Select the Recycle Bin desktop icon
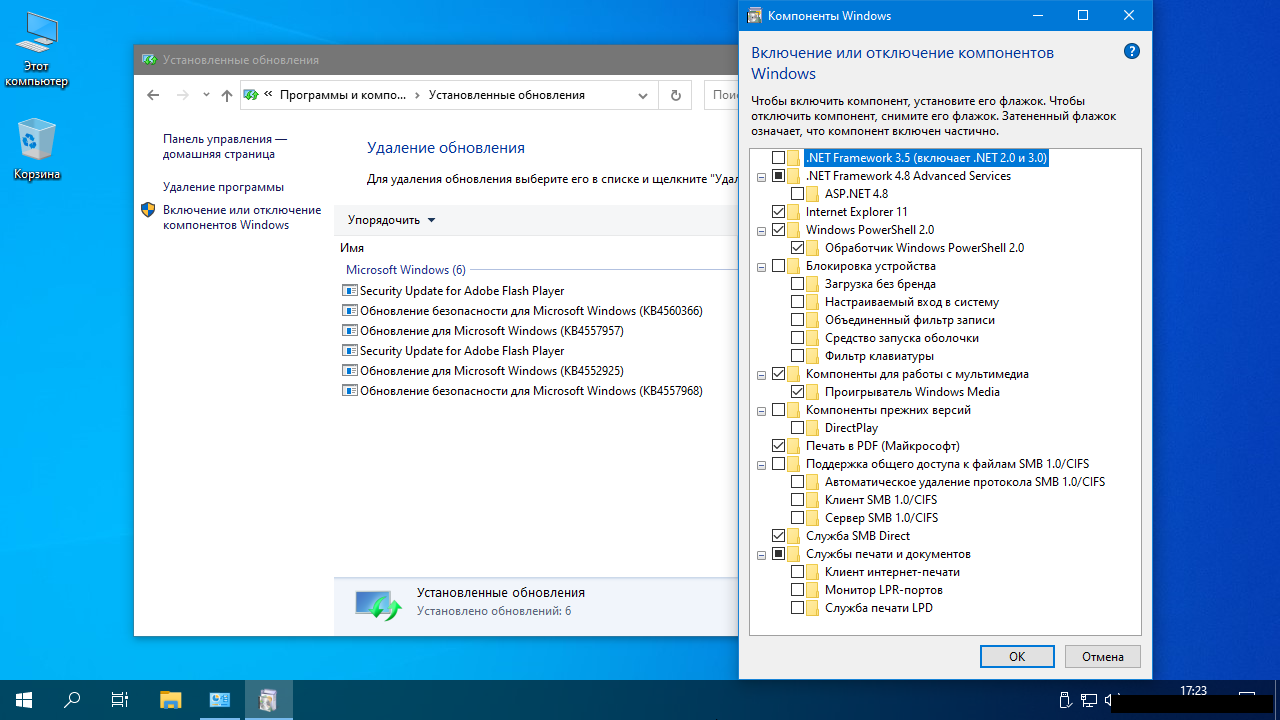 coord(37,150)
